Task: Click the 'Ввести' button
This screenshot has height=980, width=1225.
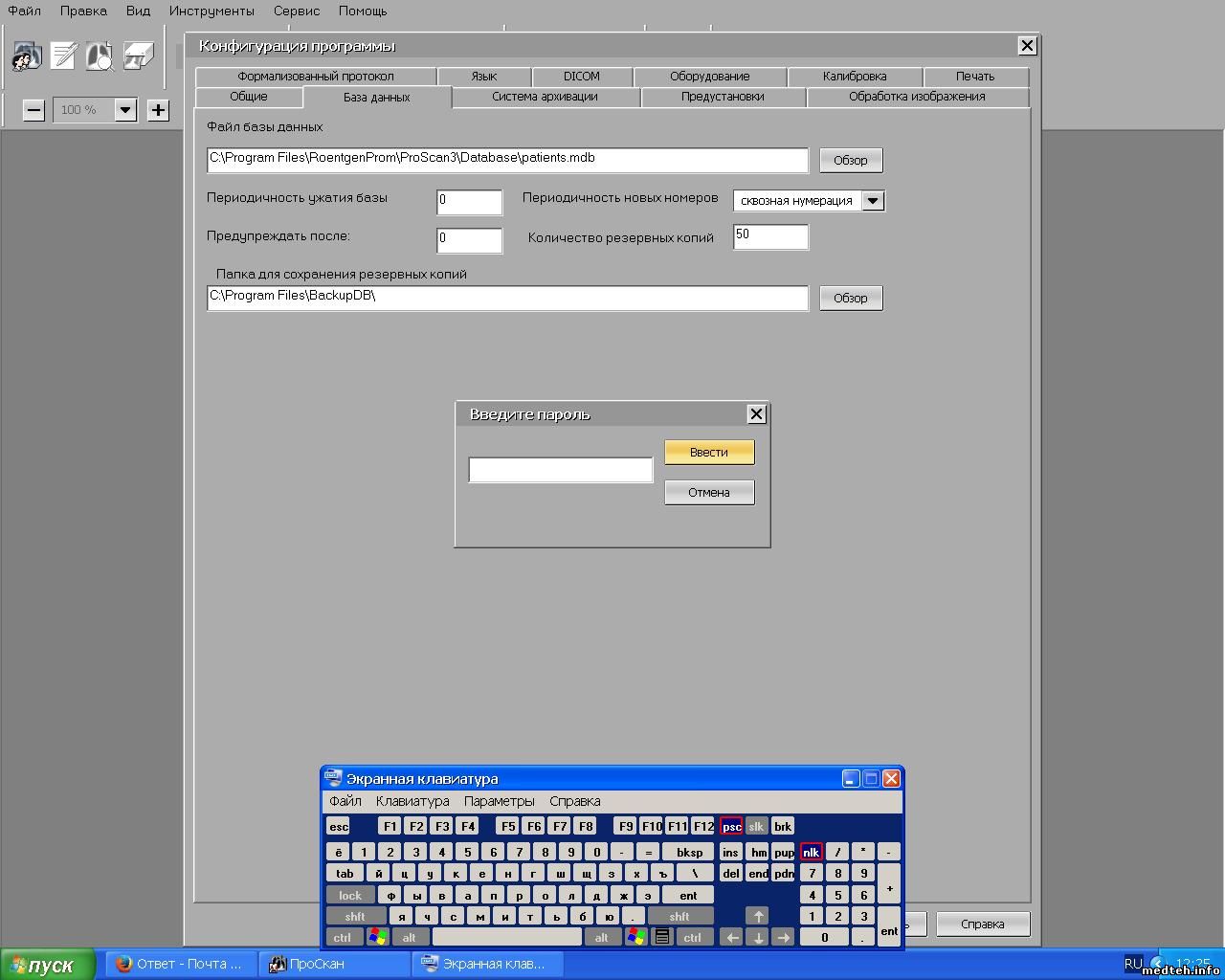Action: point(709,453)
